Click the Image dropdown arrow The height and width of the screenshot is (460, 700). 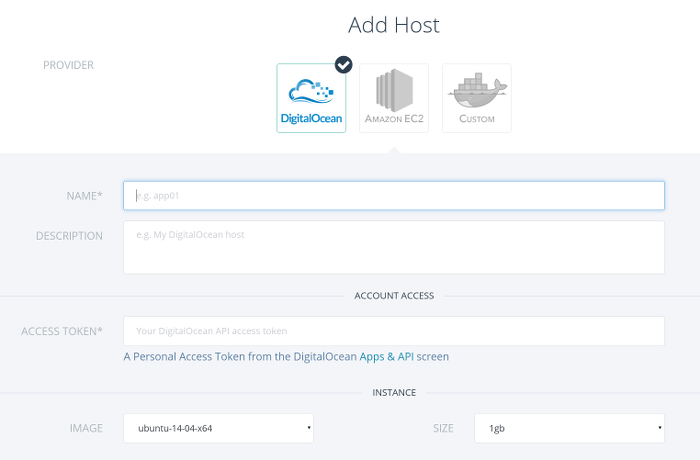click(x=309, y=428)
